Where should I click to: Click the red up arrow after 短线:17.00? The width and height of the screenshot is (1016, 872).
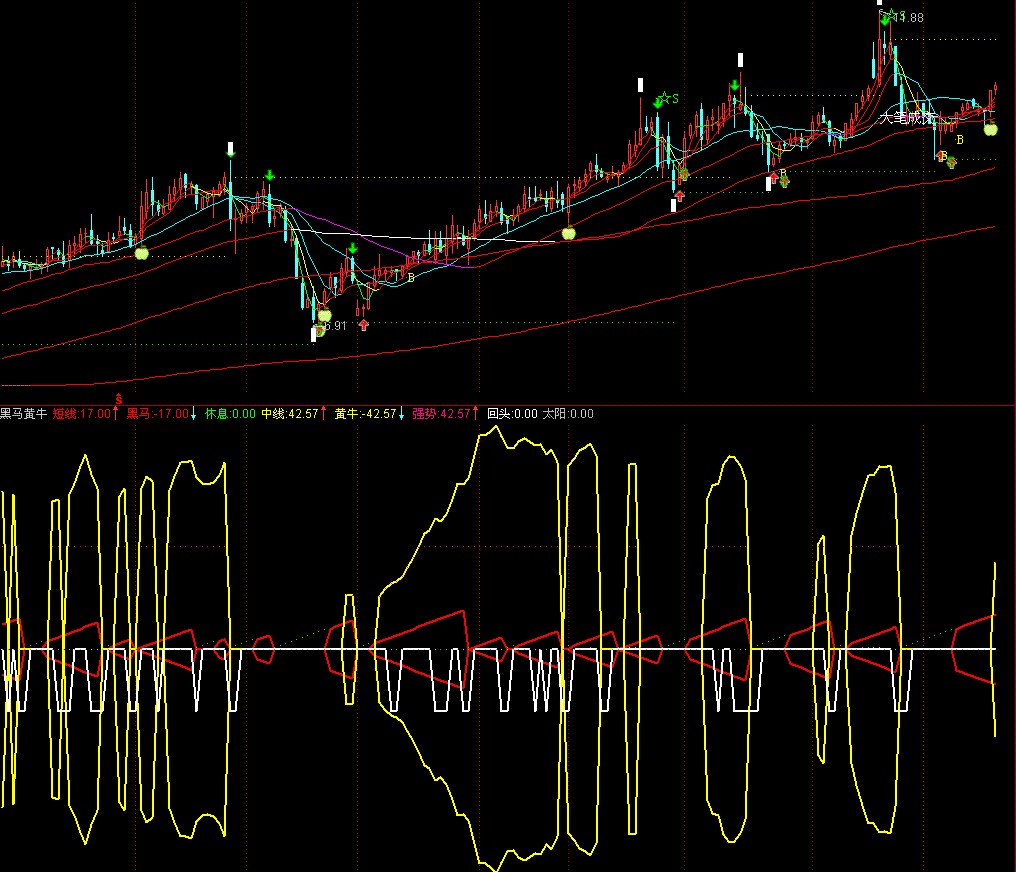tap(116, 413)
